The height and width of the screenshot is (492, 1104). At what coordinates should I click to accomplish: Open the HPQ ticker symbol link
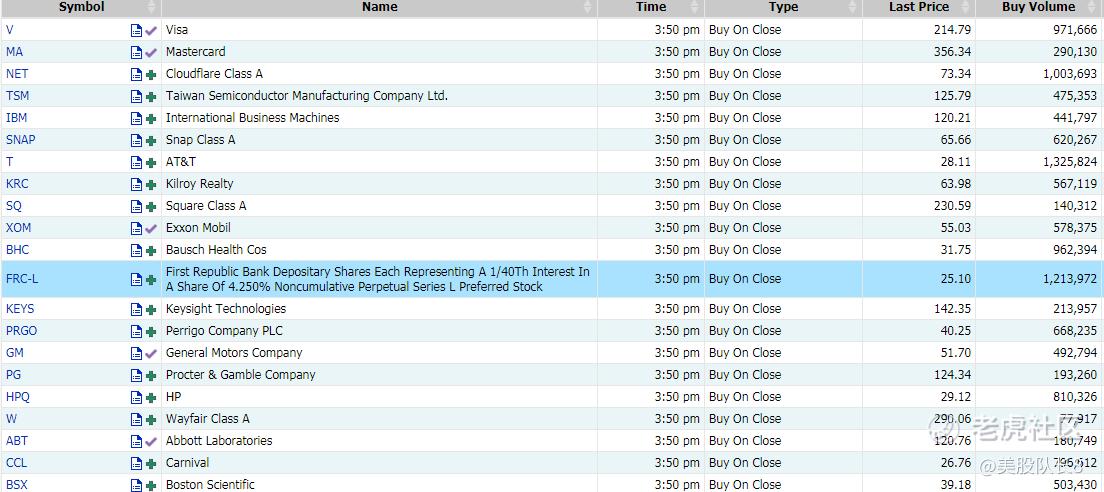point(18,397)
